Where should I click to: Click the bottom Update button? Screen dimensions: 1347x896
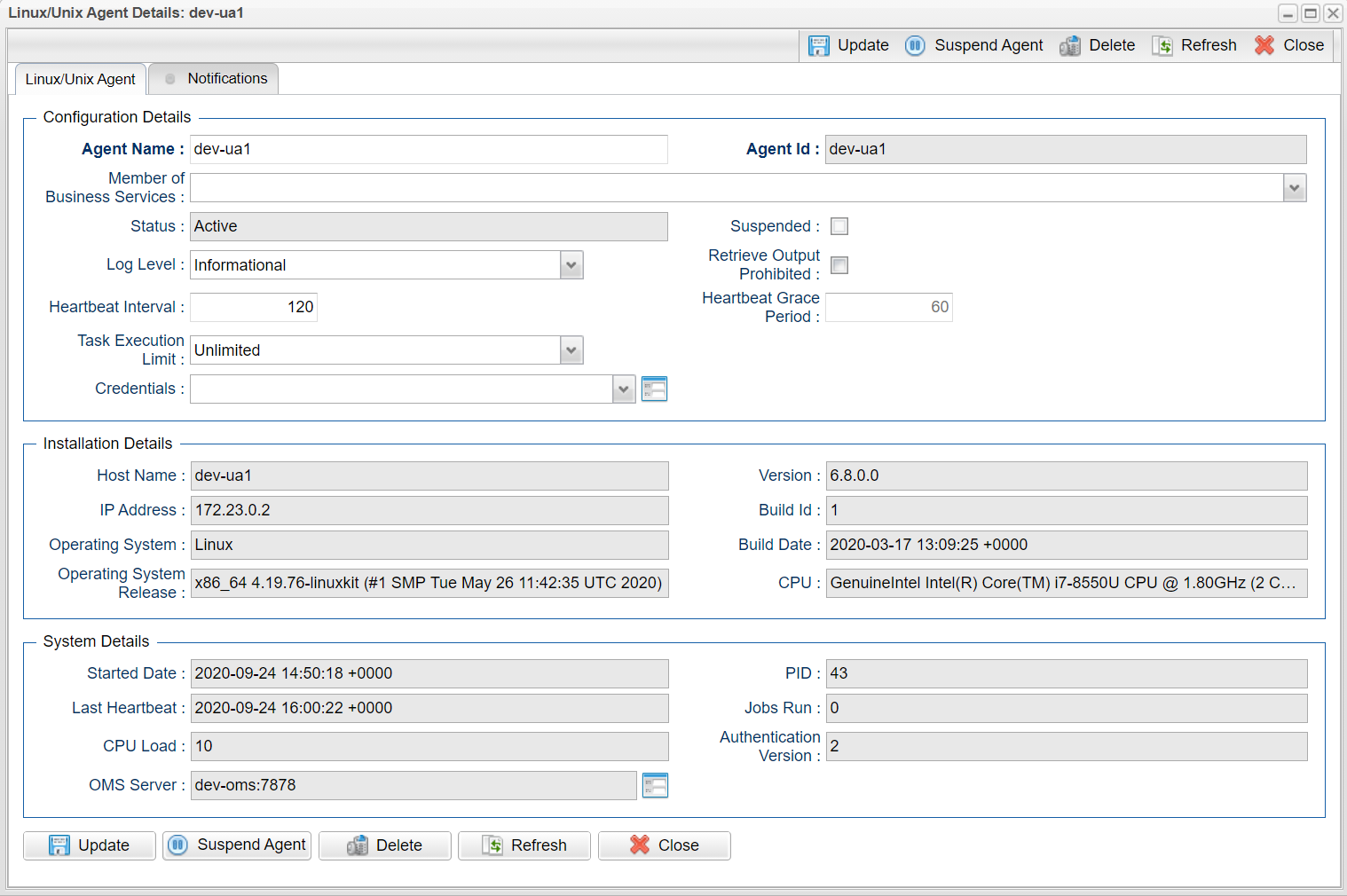point(90,845)
